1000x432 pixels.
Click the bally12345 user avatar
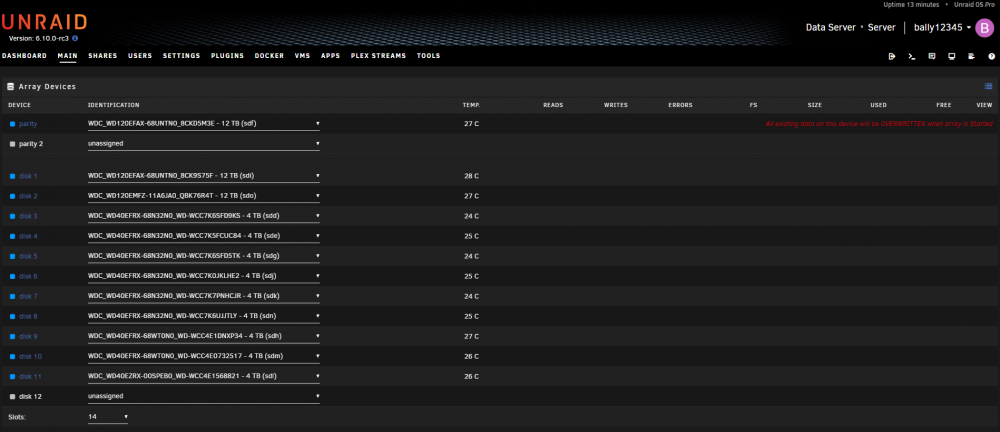pyautogui.click(x=984, y=27)
